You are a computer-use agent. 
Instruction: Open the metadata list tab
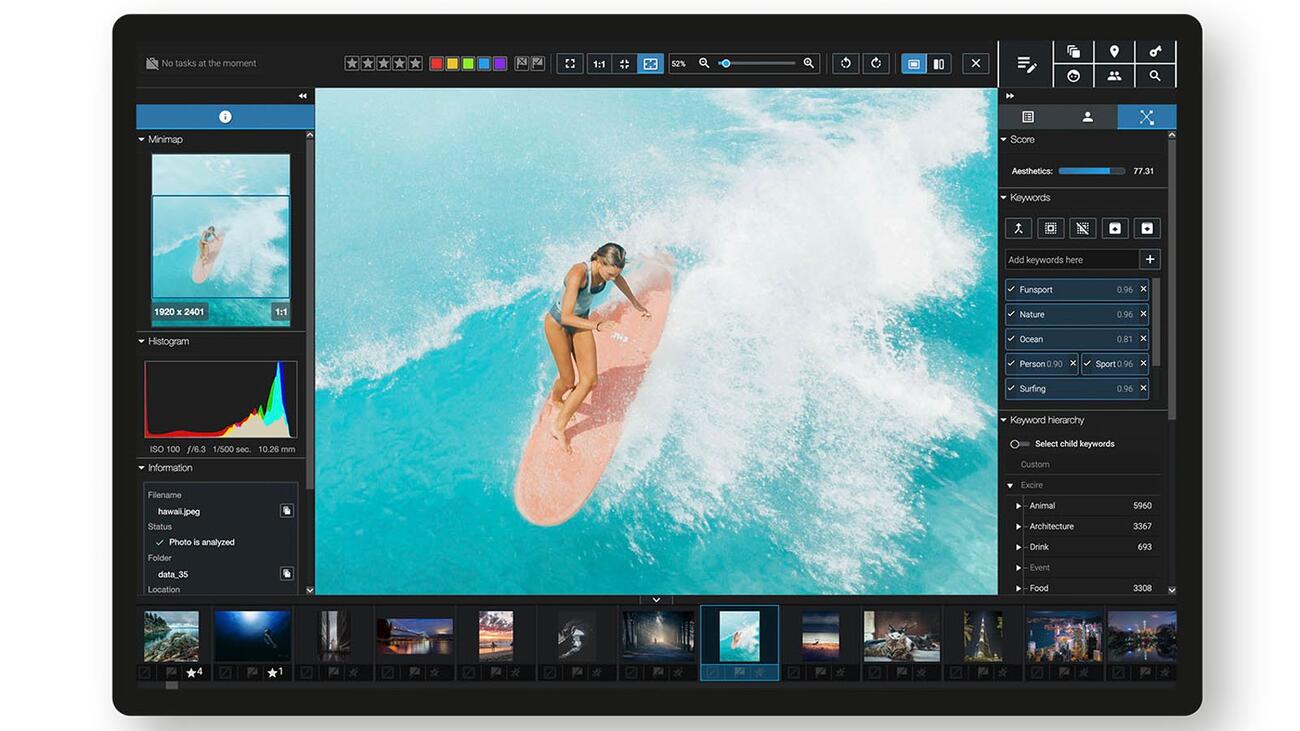[1028, 117]
